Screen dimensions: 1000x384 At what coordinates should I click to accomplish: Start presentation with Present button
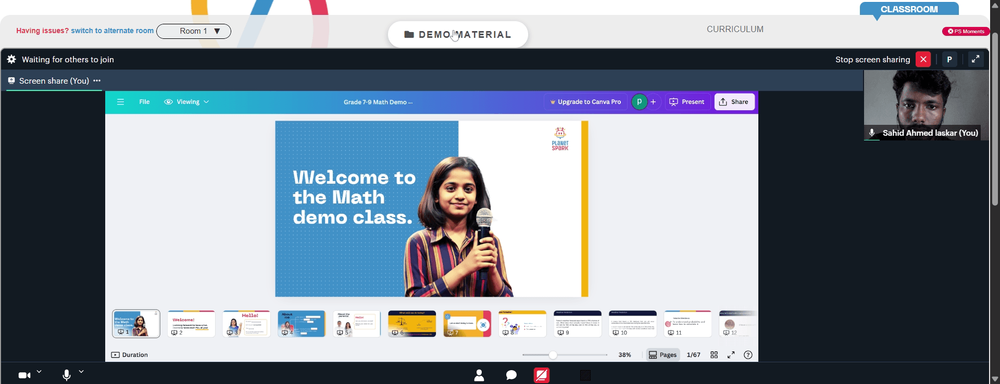(688, 101)
